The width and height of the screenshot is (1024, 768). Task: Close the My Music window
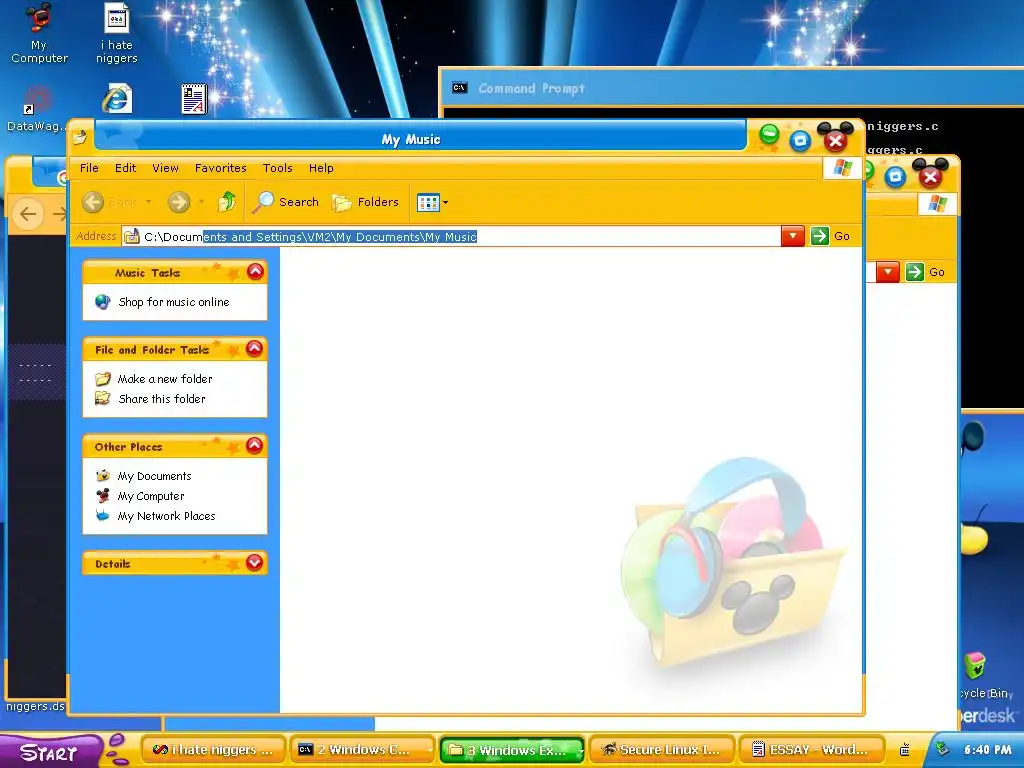pos(835,138)
